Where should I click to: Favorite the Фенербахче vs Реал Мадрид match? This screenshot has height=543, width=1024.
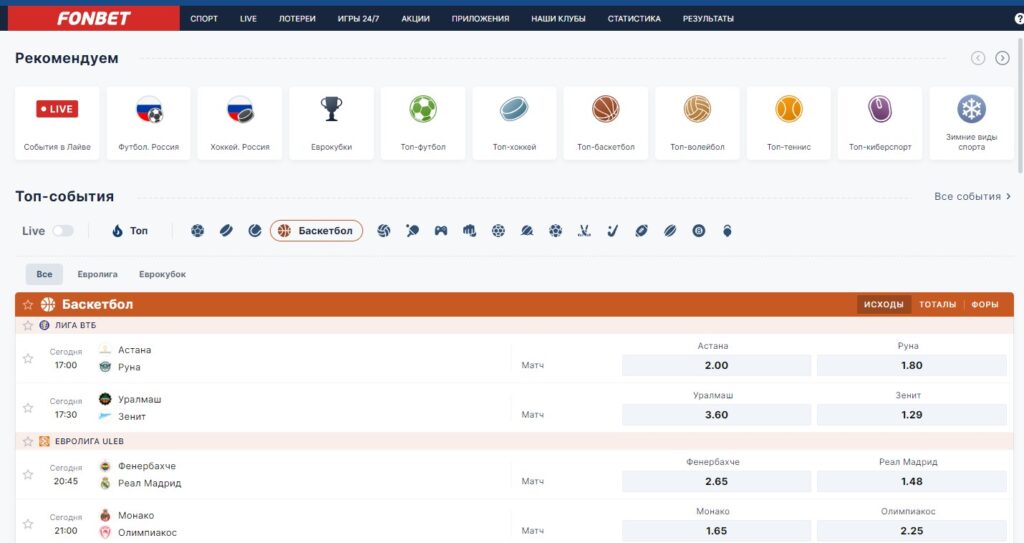[x=27, y=474]
